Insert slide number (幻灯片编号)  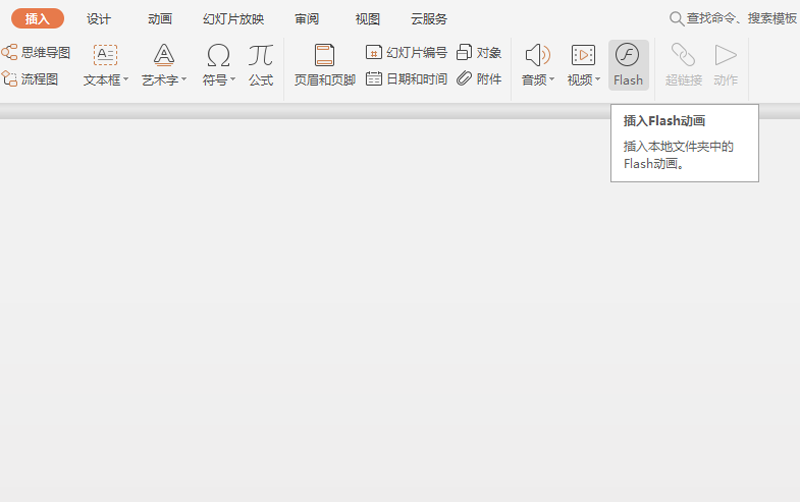pos(406,53)
